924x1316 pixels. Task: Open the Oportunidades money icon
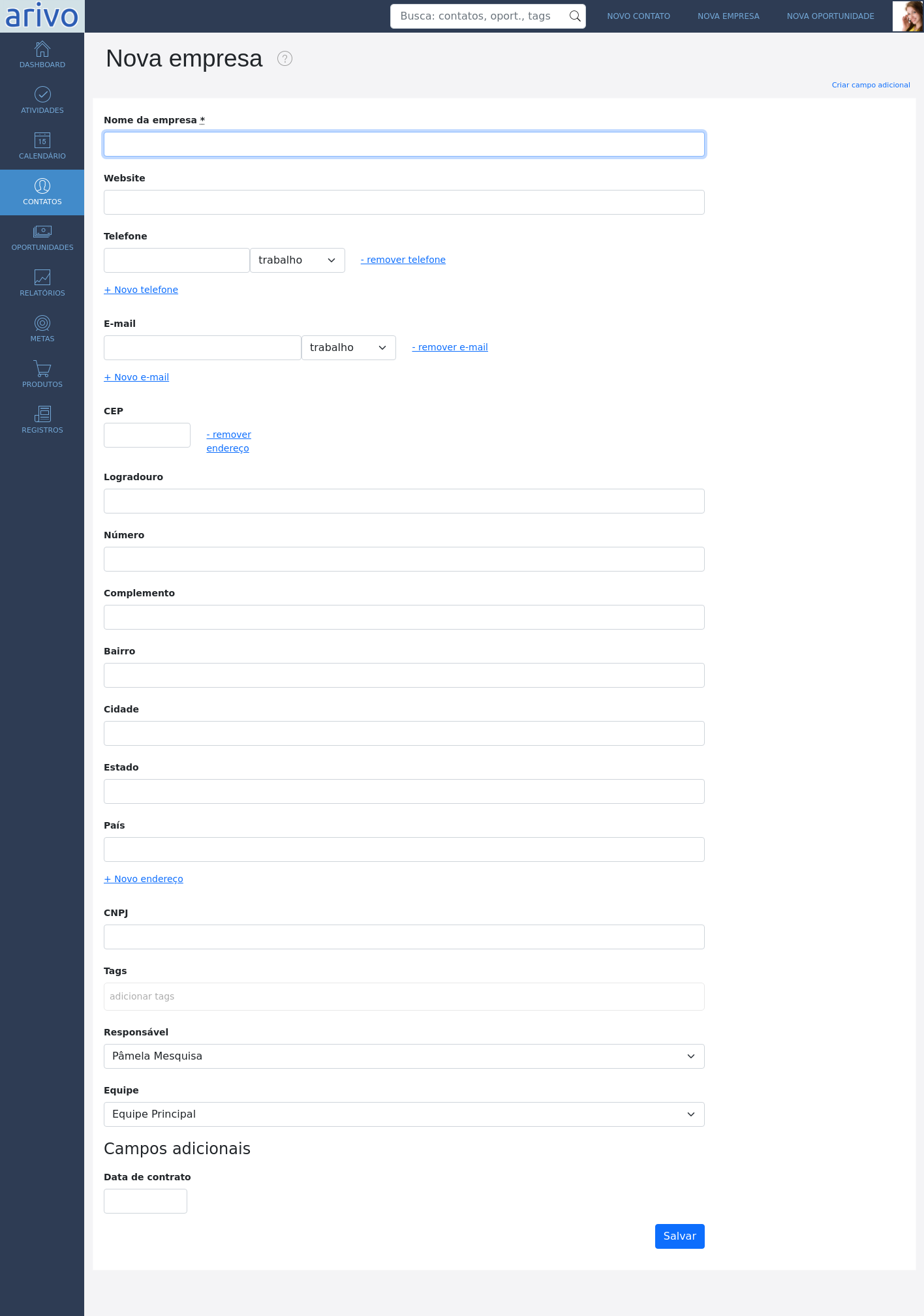[42, 232]
